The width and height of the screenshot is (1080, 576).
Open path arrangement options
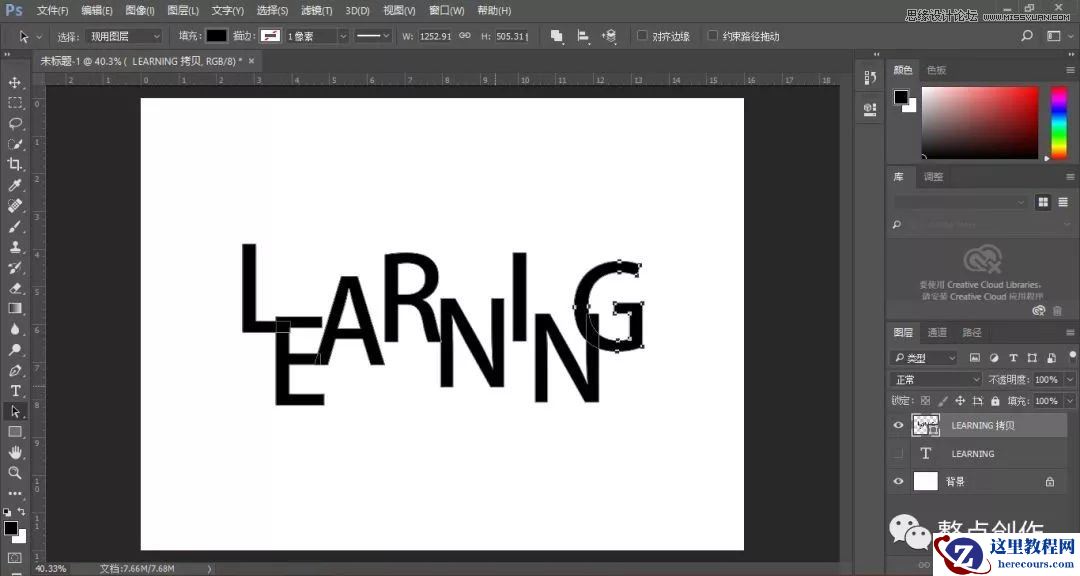click(x=609, y=37)
